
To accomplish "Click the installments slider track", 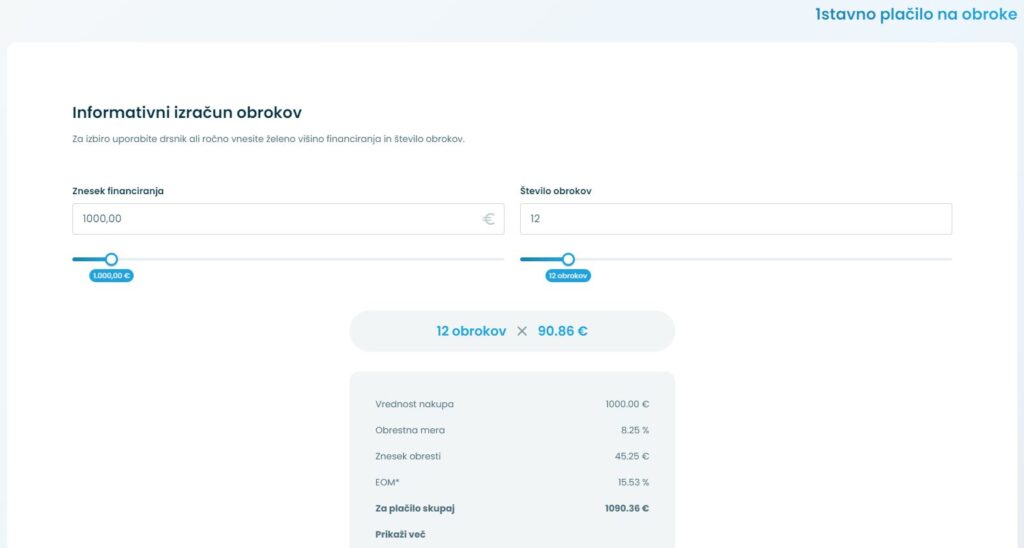I will tap(736, 259).
